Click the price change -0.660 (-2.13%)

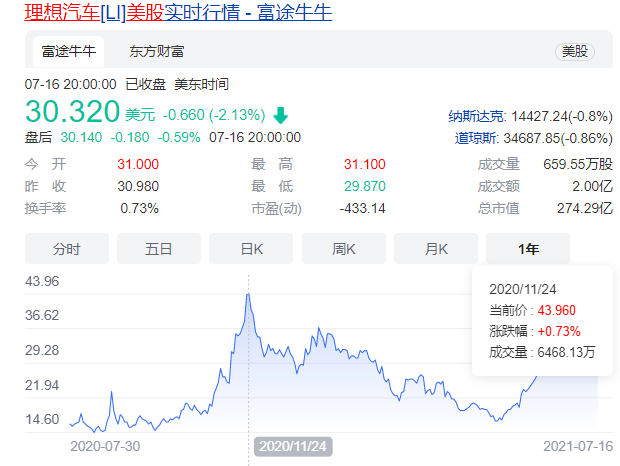[x=214, y=115]
